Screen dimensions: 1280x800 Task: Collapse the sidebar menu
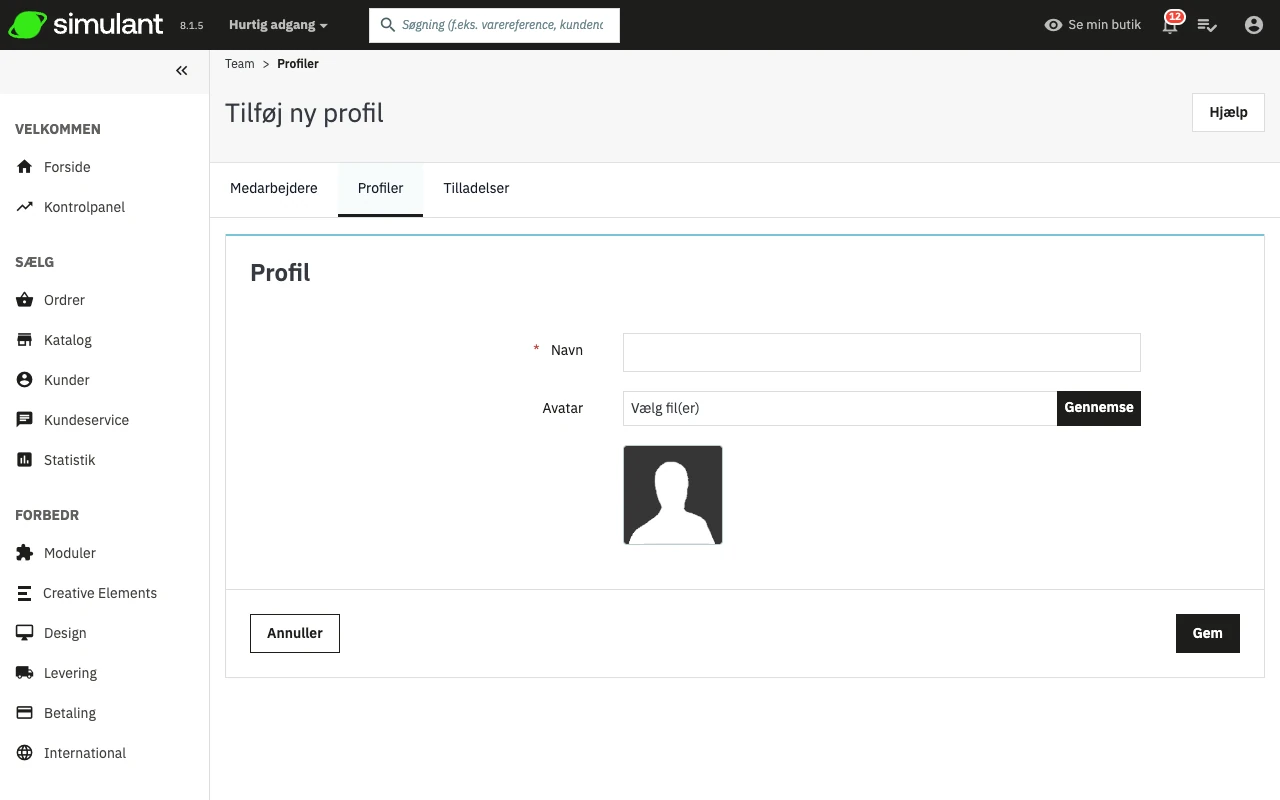click(181, 71)
